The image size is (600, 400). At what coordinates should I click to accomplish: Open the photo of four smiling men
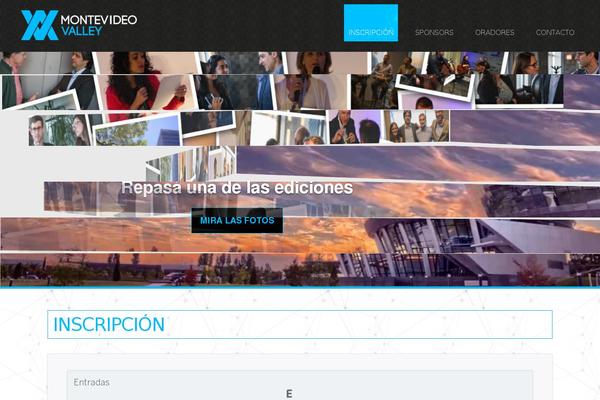tap(418, 126)
